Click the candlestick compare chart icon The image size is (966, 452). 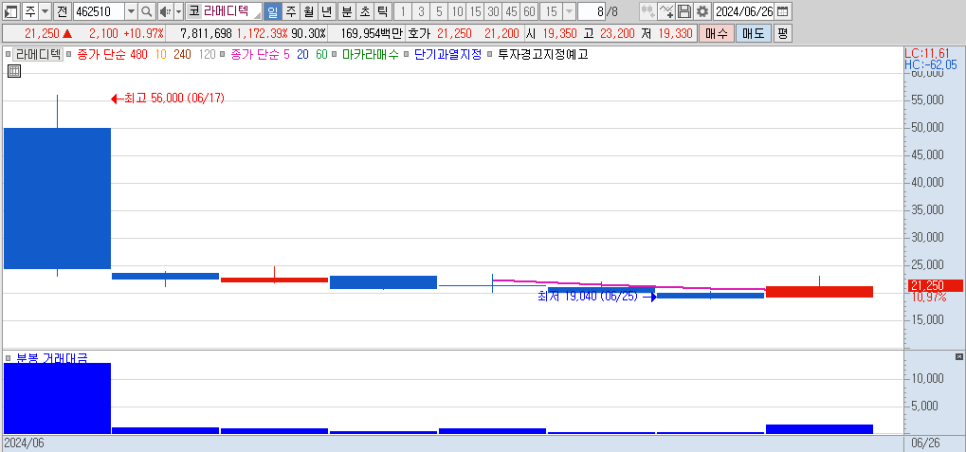pos(647,12)
